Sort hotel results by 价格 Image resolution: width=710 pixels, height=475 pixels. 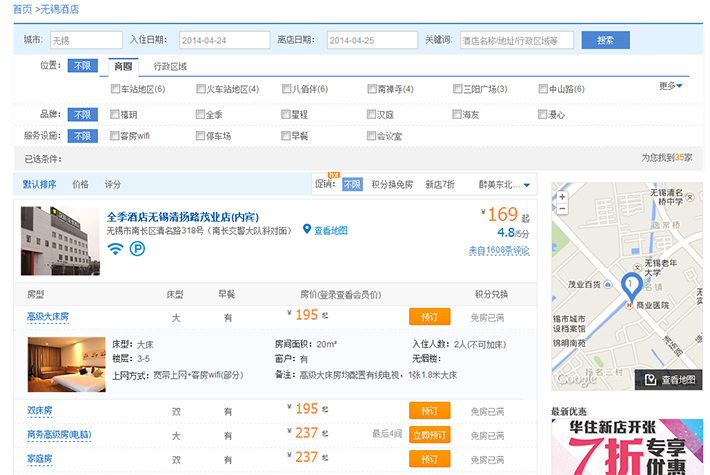click(80, 185)
